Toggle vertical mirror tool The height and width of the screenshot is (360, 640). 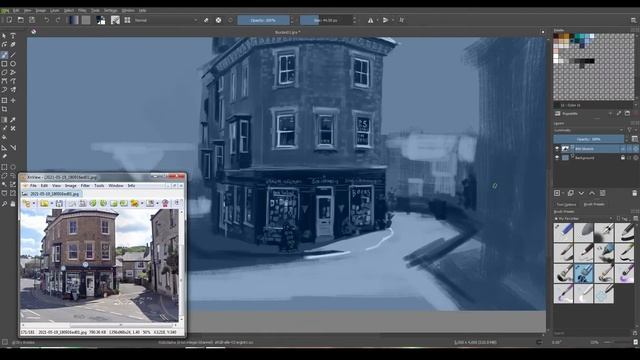coord(385,20)
